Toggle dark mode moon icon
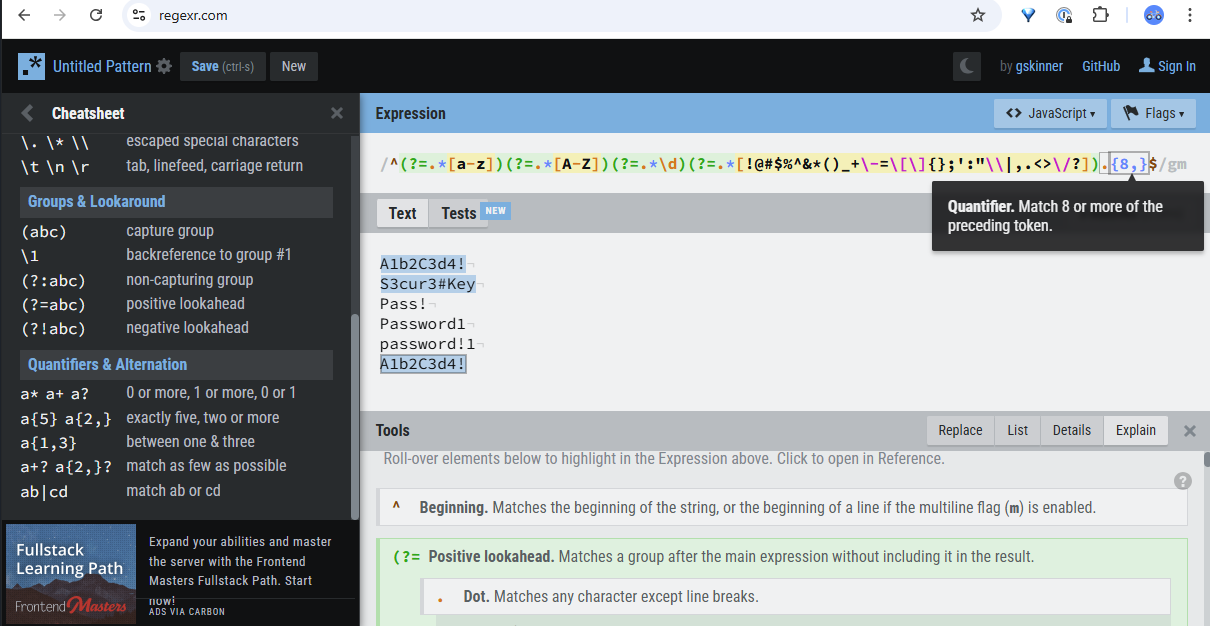The height and width of the screenshot is (626, 1210). 967,67
